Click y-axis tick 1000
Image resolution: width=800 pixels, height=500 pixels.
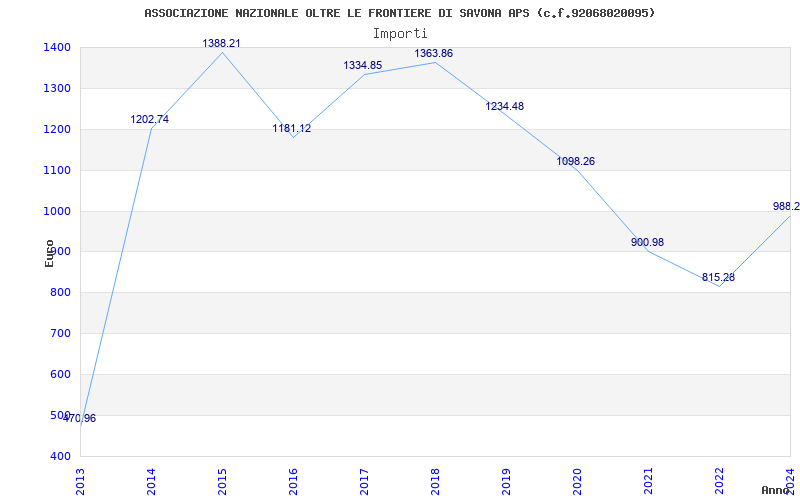(x=58, y=211)
